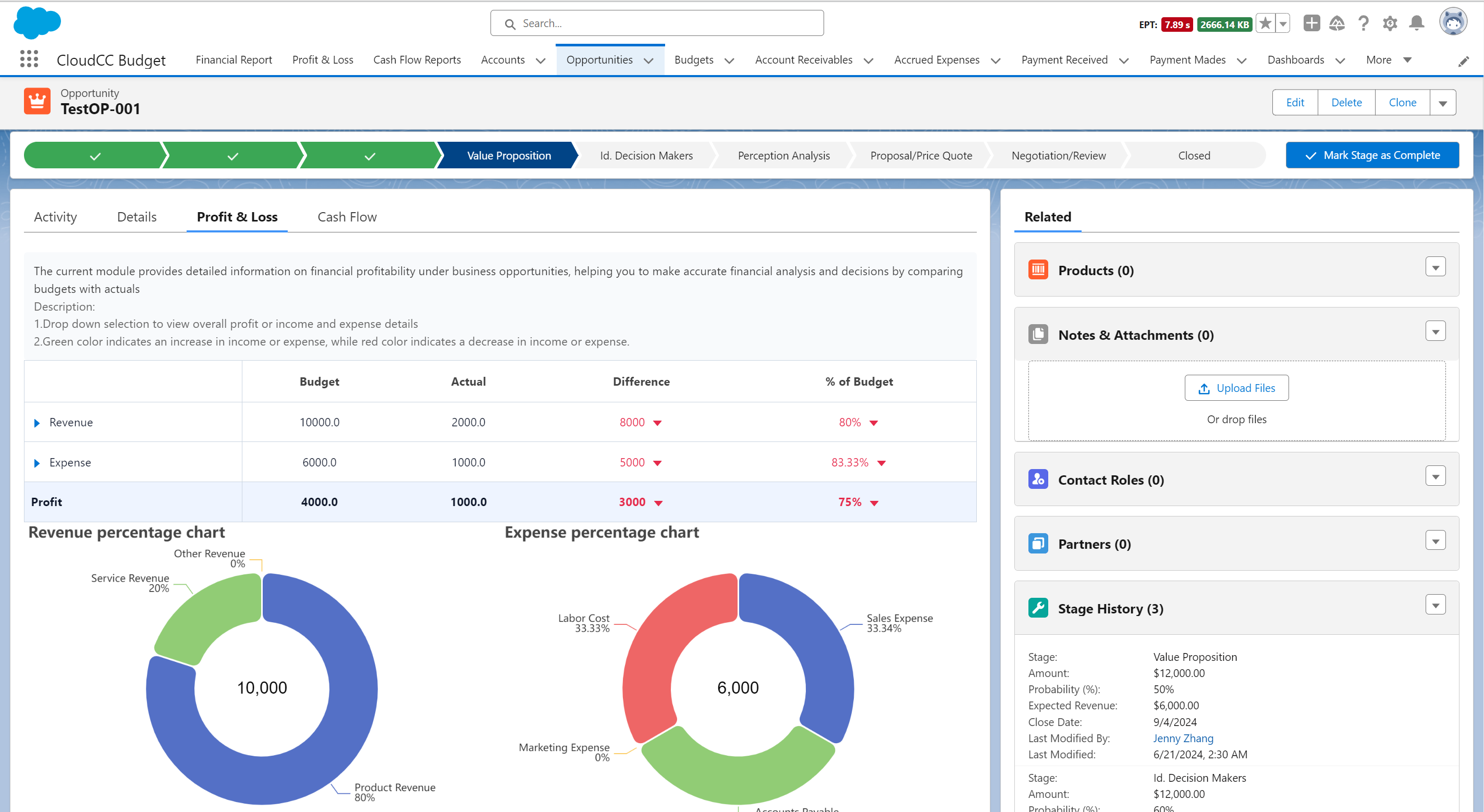Open dropdown next to Clone button
The height and width of the screenshot is (812, 1484).
[1442, 103]
